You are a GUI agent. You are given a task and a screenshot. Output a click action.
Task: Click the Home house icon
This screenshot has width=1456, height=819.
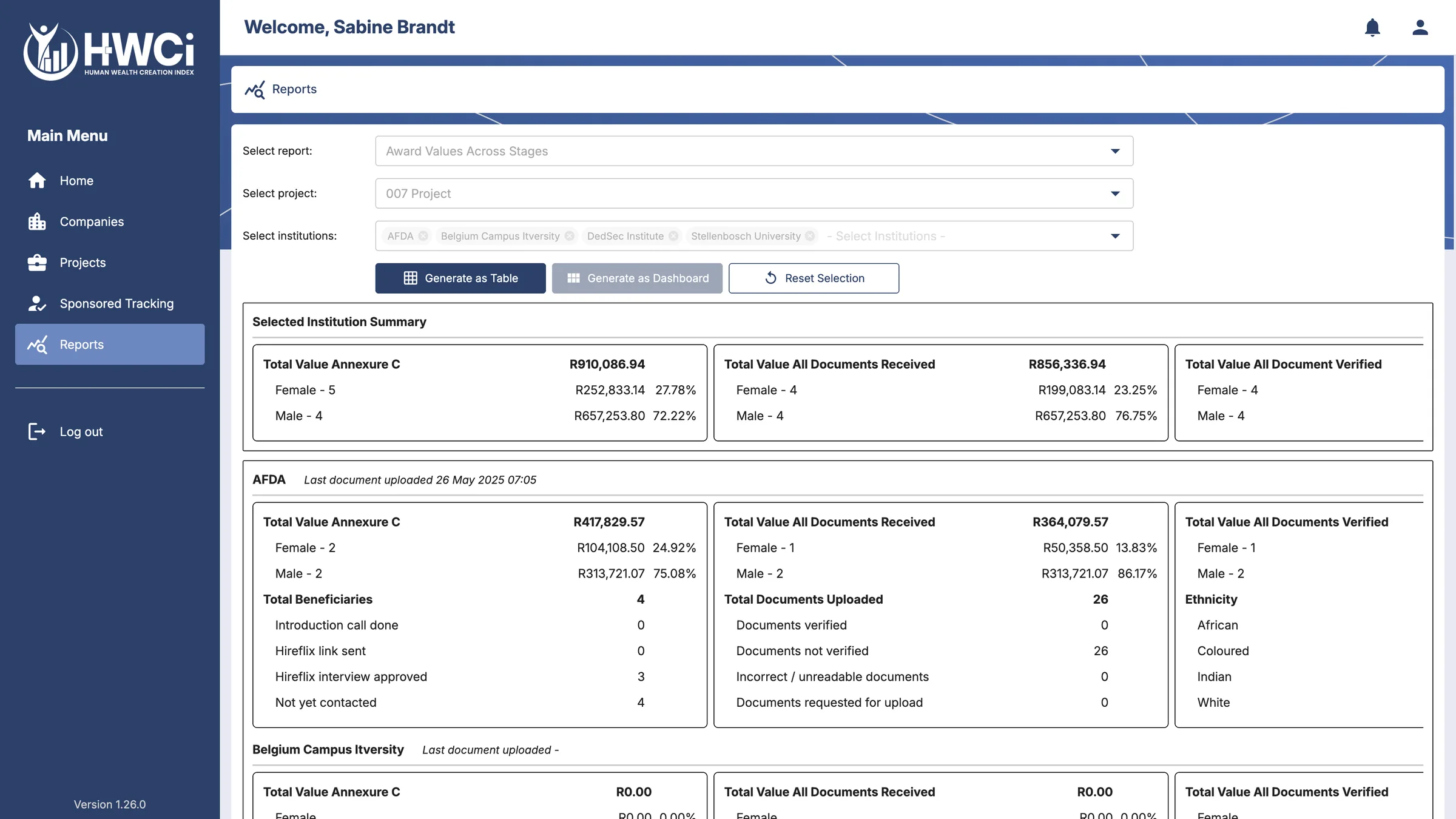(37, 181)
